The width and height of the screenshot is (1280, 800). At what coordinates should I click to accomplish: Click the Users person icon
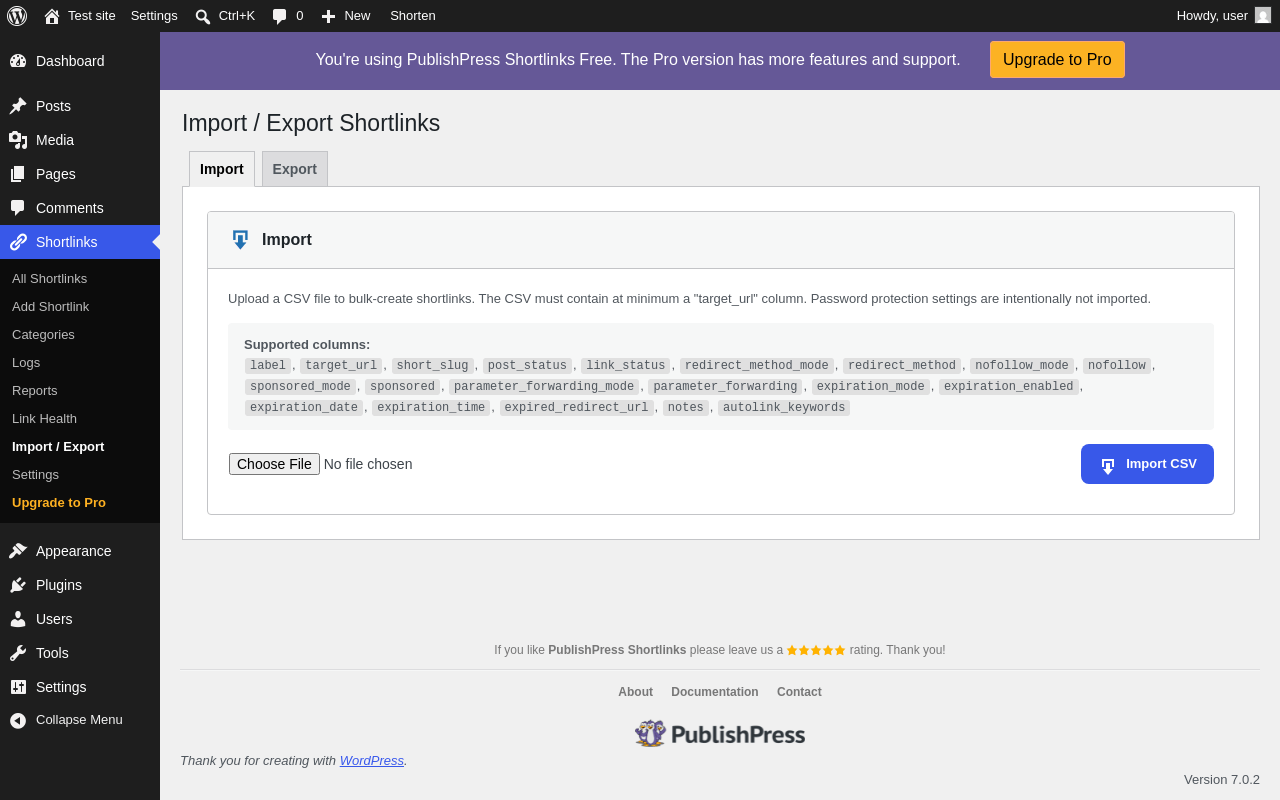(x=18, y=619)
